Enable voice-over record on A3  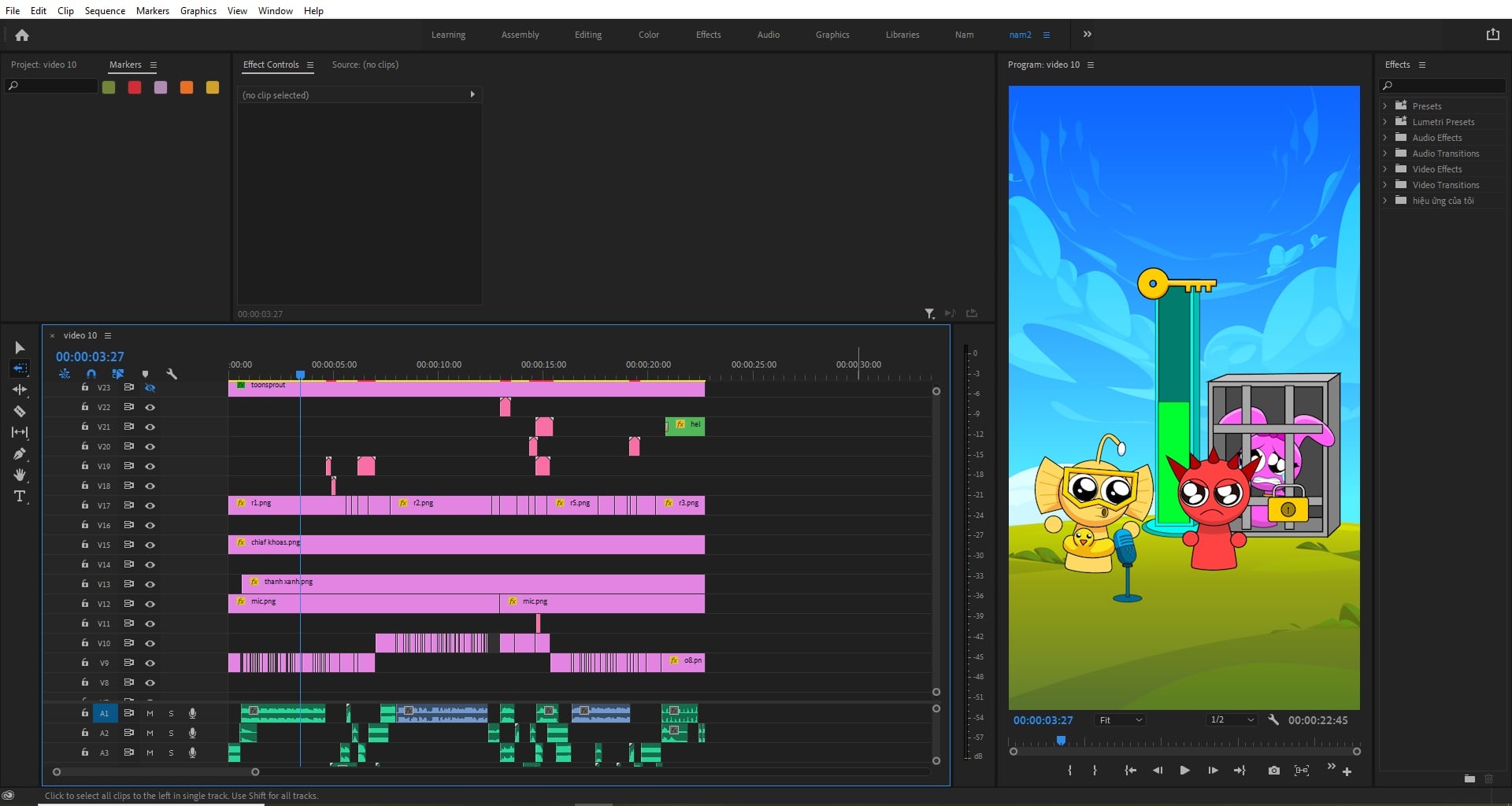192,752
